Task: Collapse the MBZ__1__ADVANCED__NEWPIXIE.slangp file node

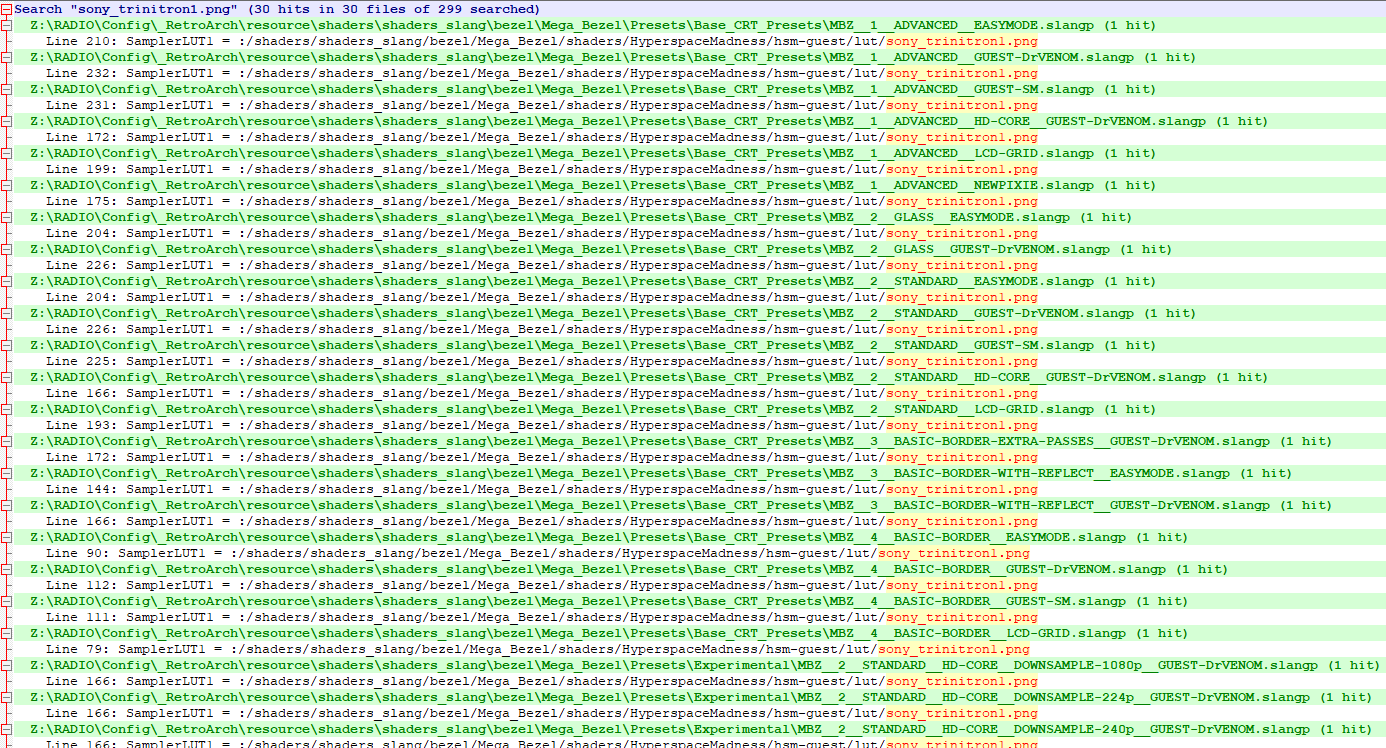Action: [x=6, y=185]
